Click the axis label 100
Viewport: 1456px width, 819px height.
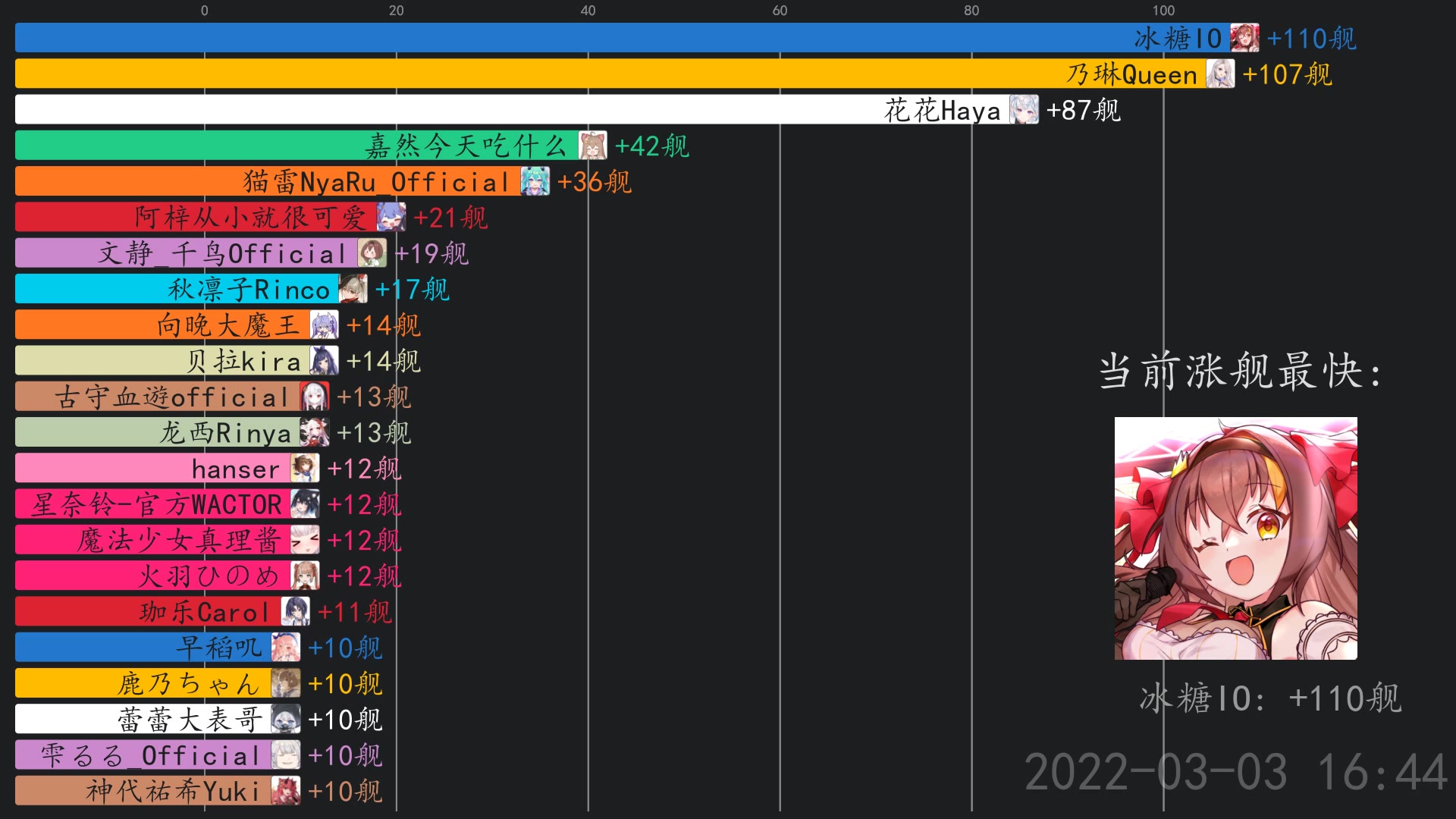pyautogui.click(x=1163, y=11)
